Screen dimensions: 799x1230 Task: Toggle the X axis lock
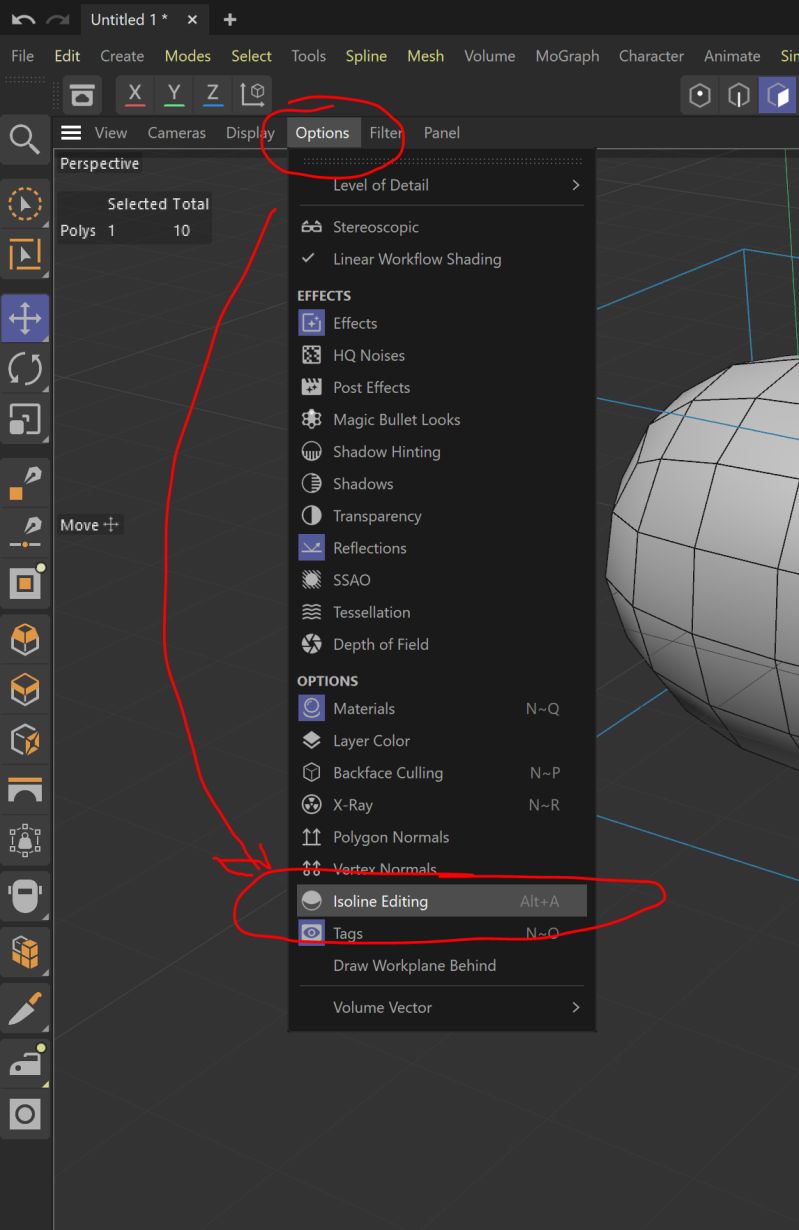point(135,95)
